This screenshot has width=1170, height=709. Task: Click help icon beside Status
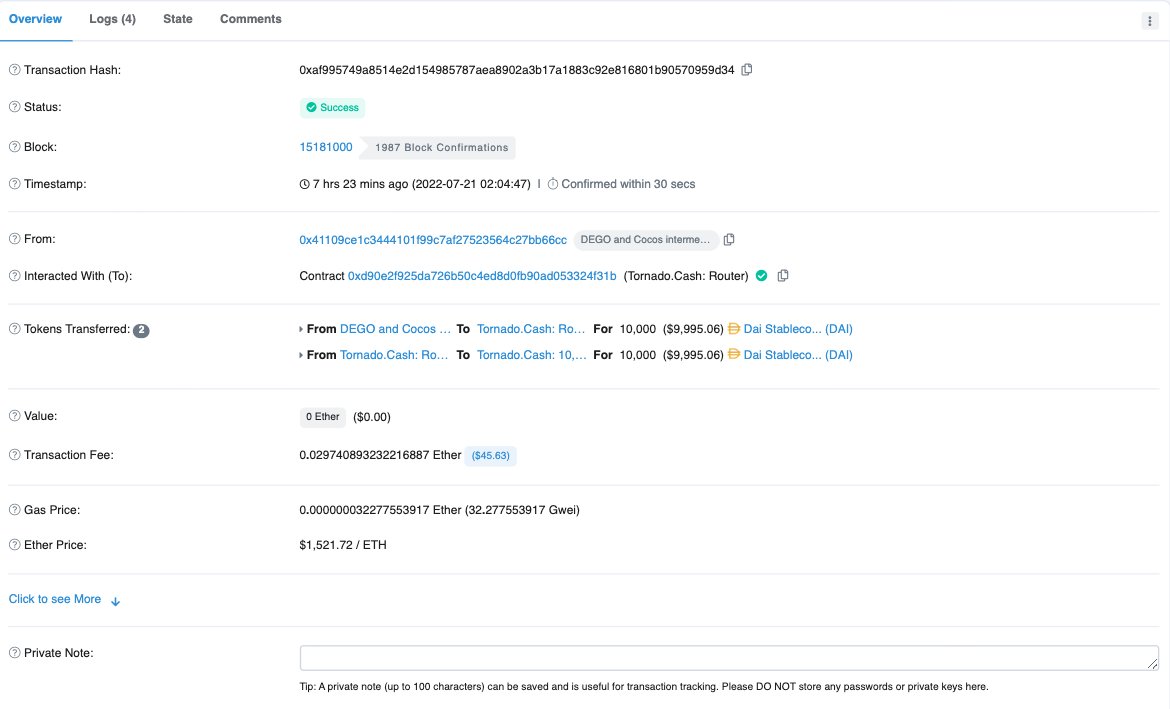(14, 107)
